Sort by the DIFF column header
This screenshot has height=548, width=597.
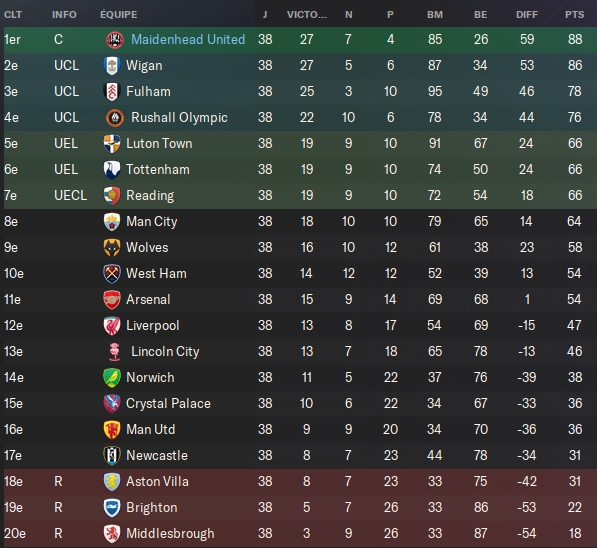[527, 14]
